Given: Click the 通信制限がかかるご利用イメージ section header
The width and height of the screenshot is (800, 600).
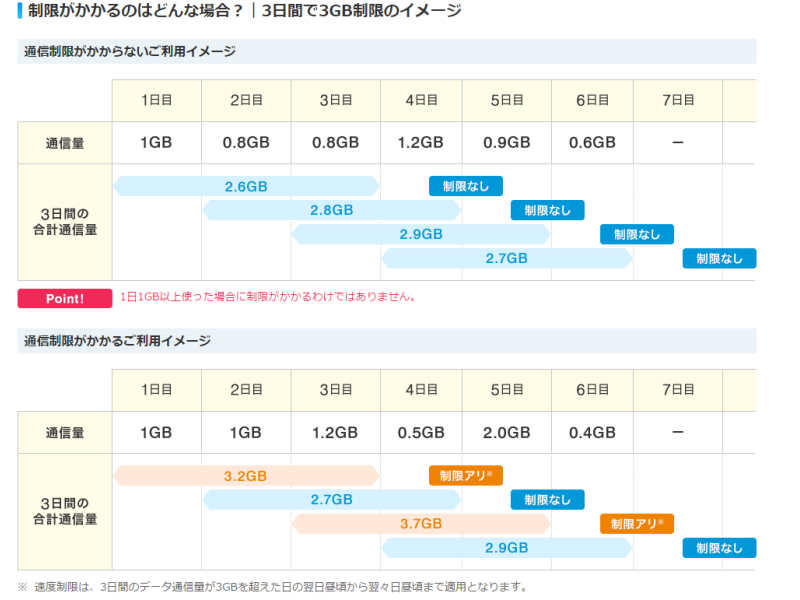Looking at the screenshot, I should point(117,341).
